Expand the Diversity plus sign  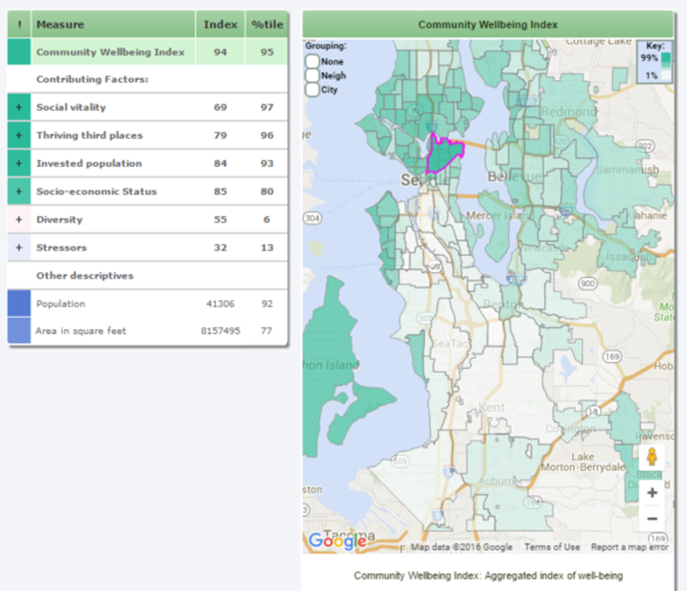(18, 219)
